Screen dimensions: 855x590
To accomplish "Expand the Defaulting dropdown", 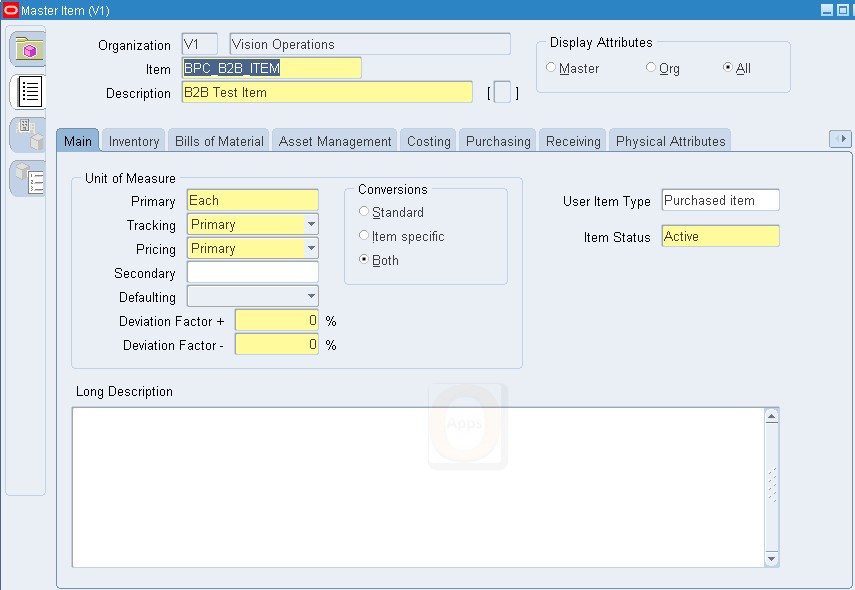I will point(311,297).
